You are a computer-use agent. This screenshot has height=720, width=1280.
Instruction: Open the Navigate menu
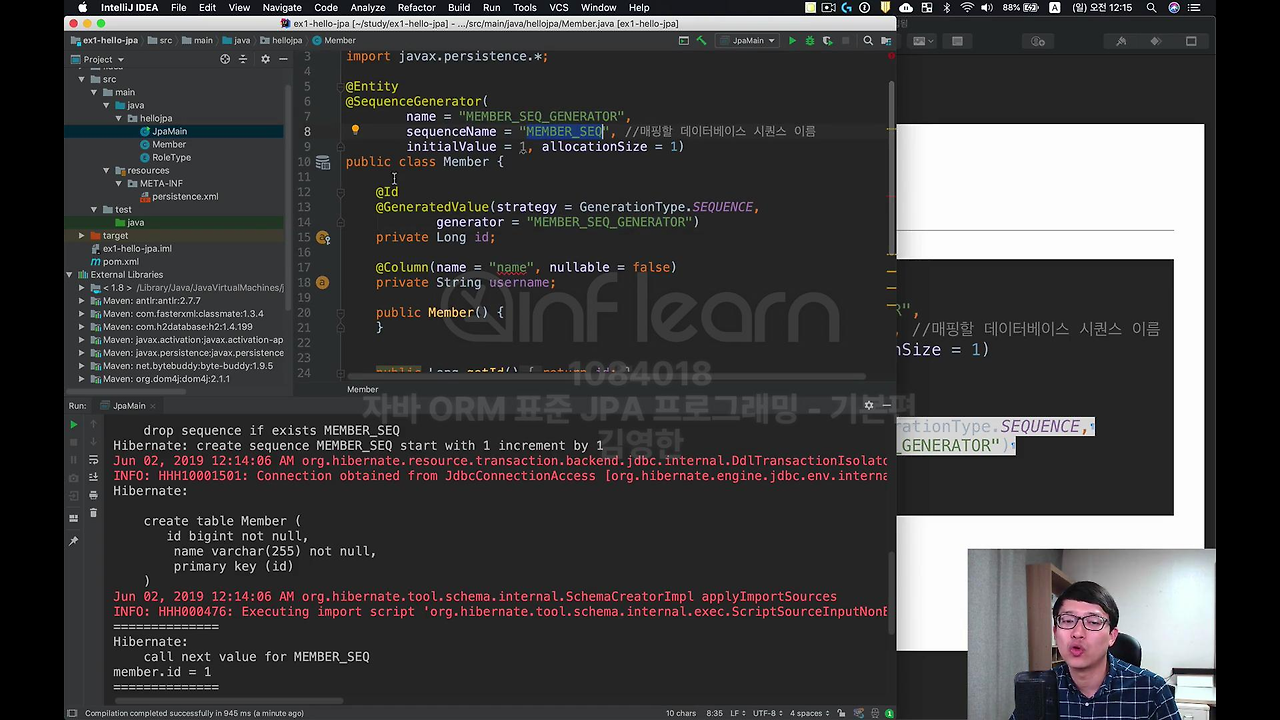click(x=282, y=7)
